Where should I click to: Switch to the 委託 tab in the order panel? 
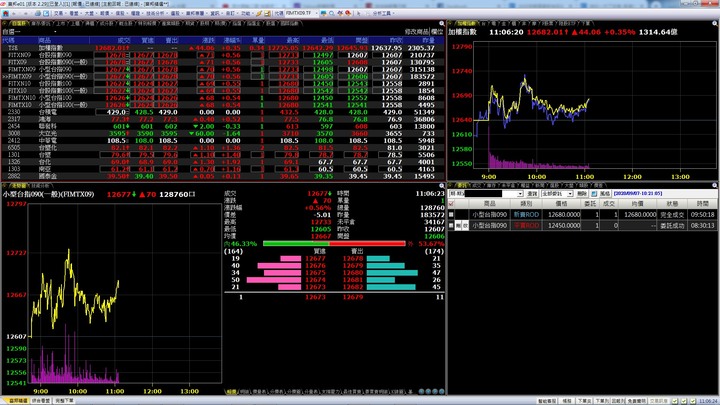coord(461,185)
